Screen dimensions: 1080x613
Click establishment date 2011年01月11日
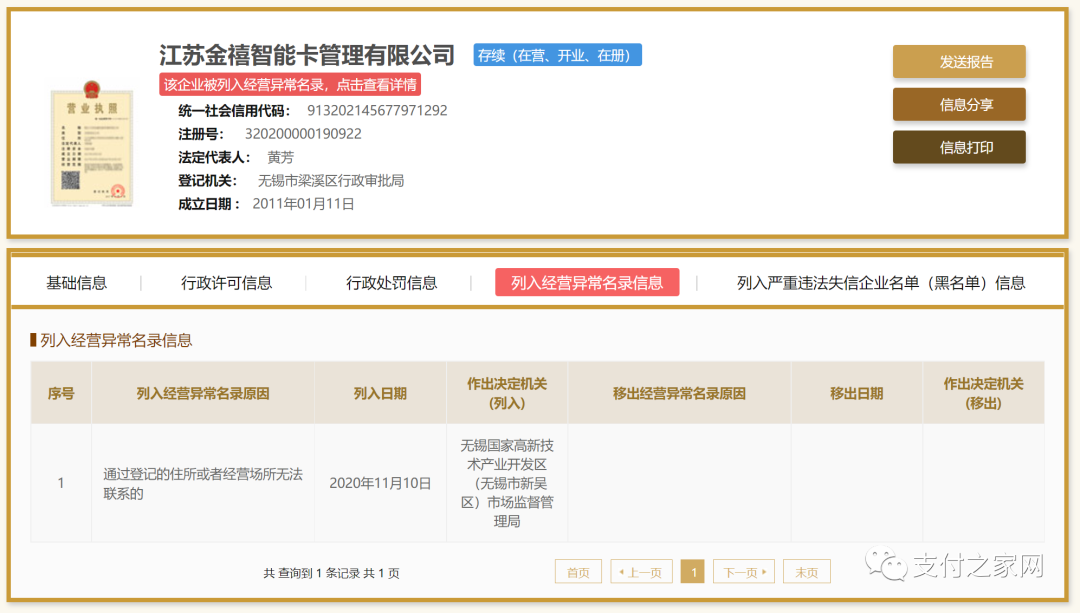[303, 204]
